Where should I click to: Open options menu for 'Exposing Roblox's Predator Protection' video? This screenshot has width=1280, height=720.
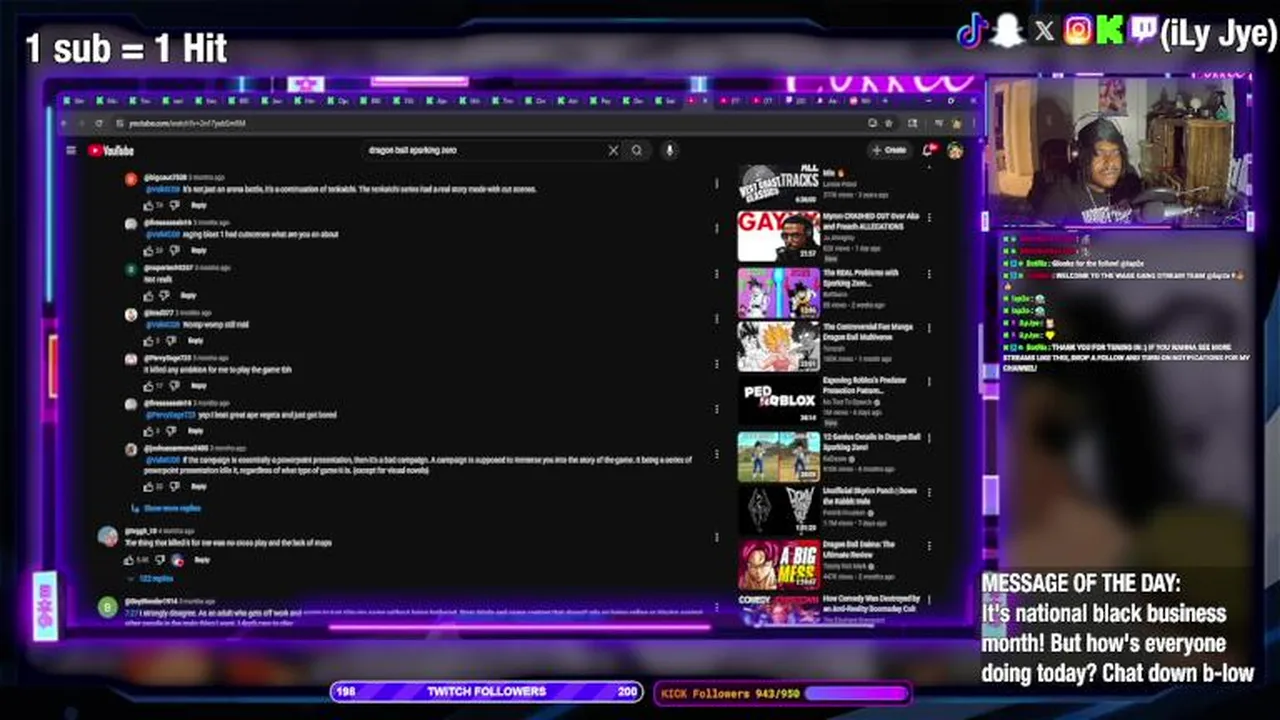click(x=930, y=382)
